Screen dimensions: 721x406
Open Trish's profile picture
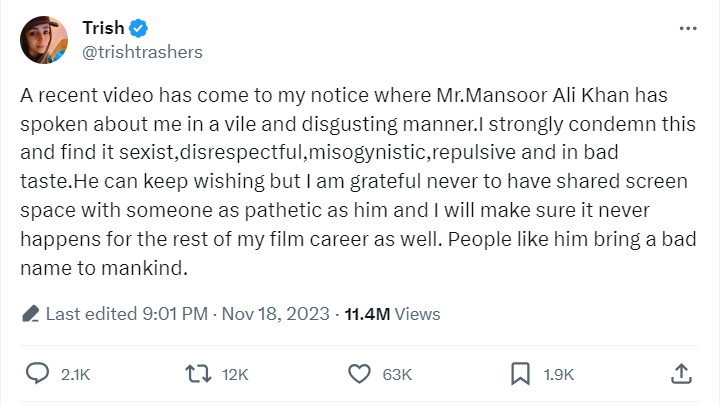click(x=44, y=39)
